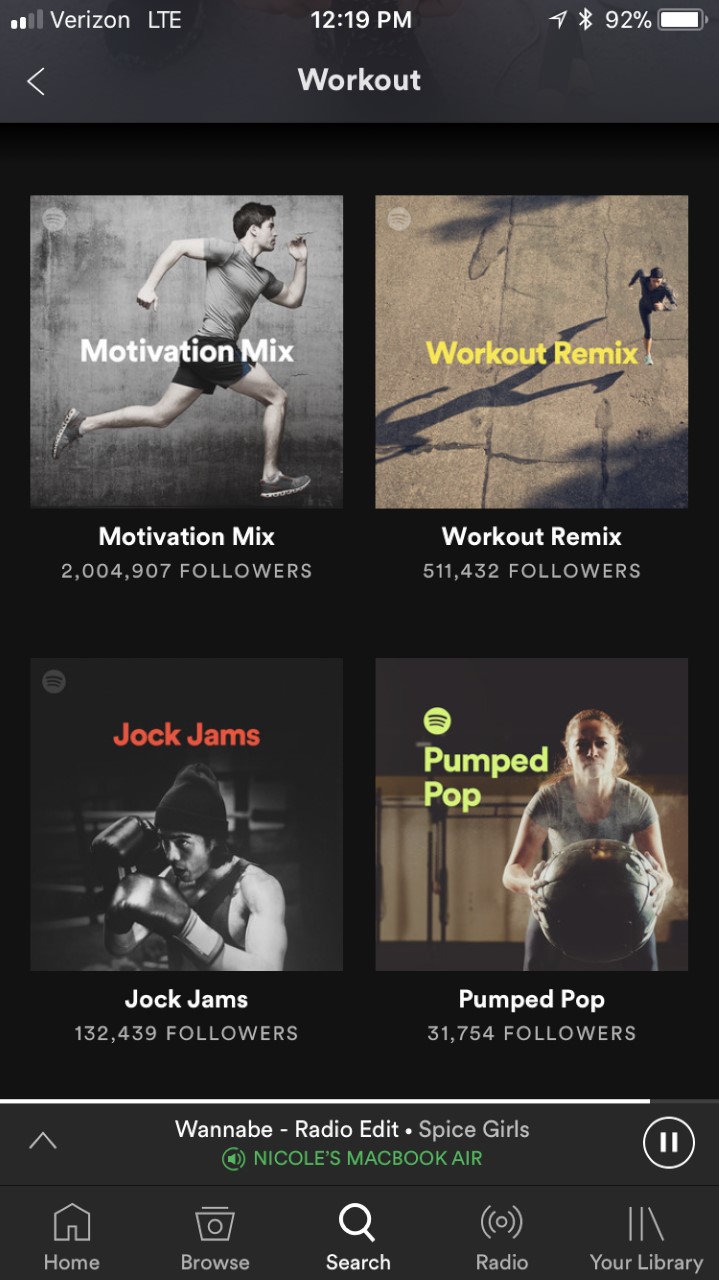
Task: Select the Motivation Mix title text
Action: (x=186, y=536)
